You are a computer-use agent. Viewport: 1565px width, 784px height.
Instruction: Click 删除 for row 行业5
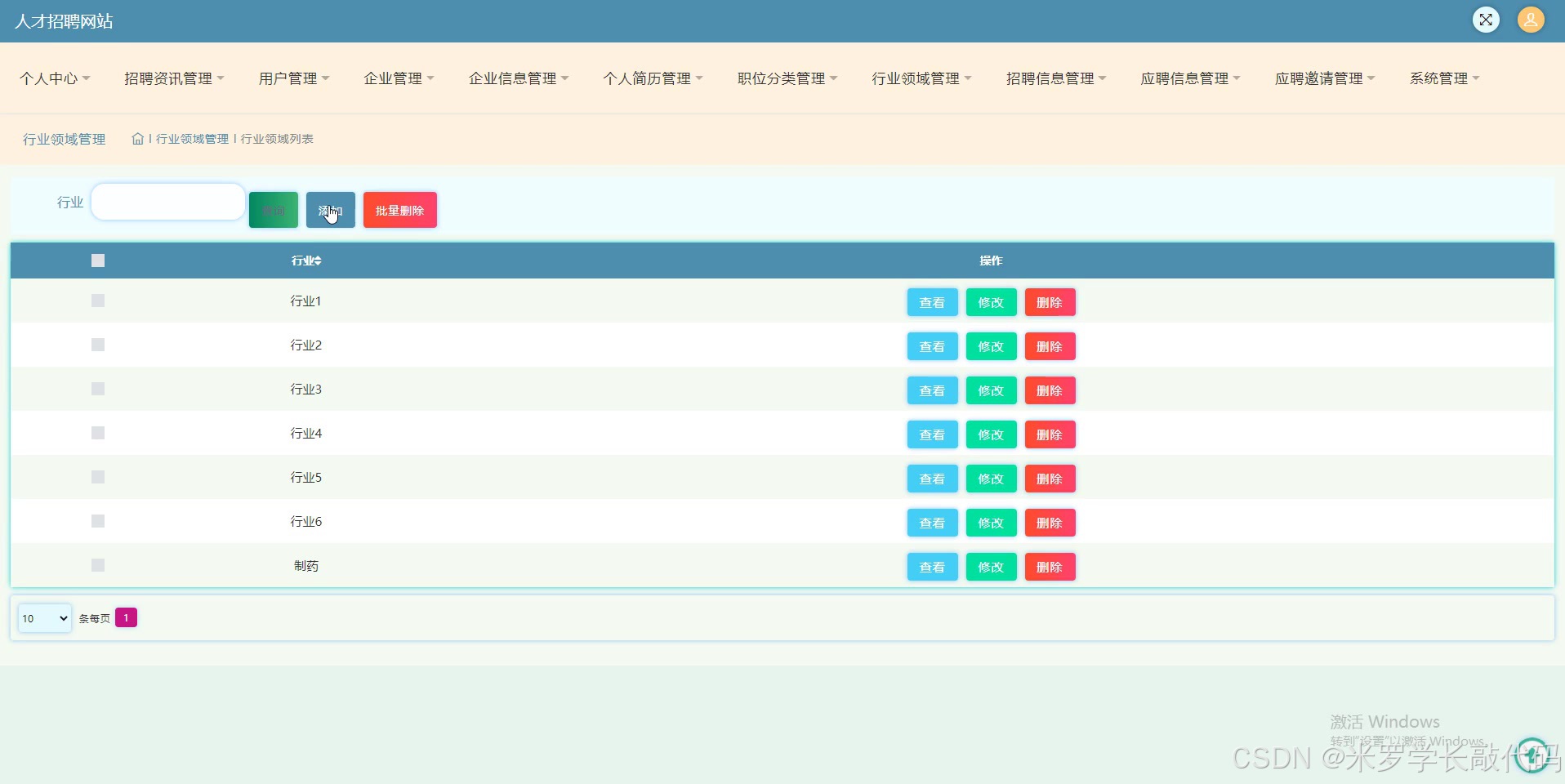point(1050,479)
